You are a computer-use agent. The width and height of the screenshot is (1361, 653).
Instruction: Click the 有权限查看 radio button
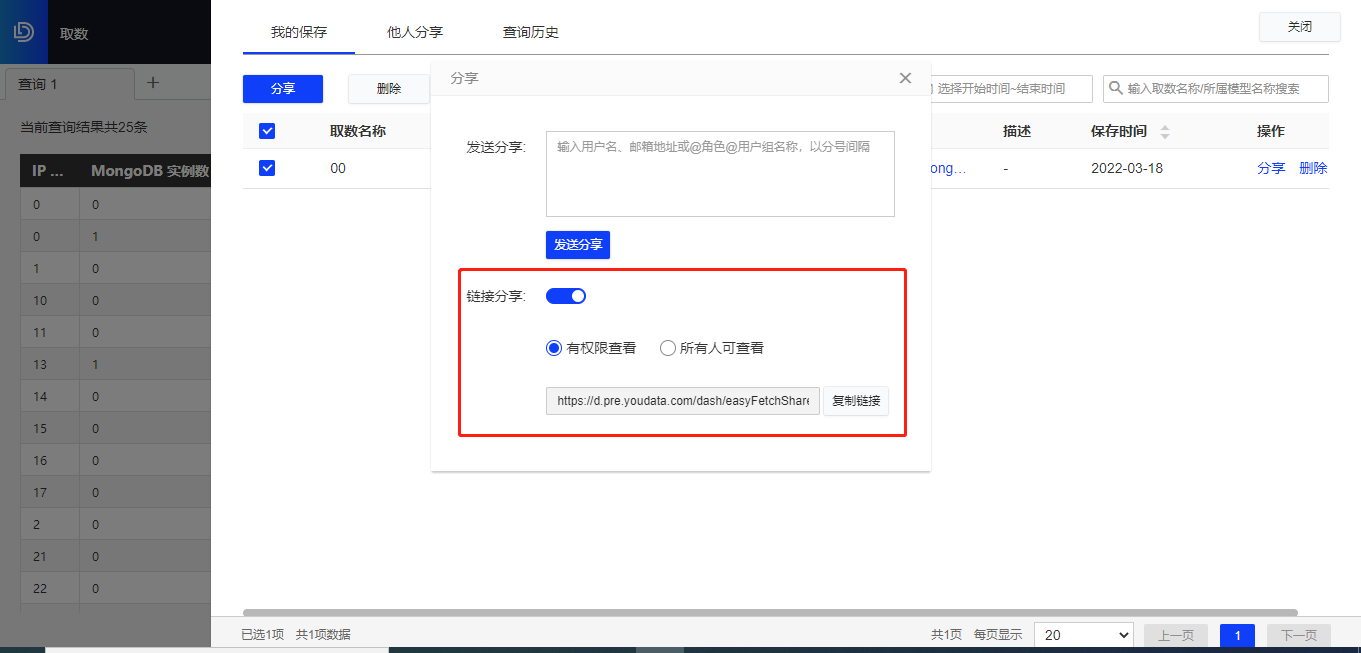552,347
